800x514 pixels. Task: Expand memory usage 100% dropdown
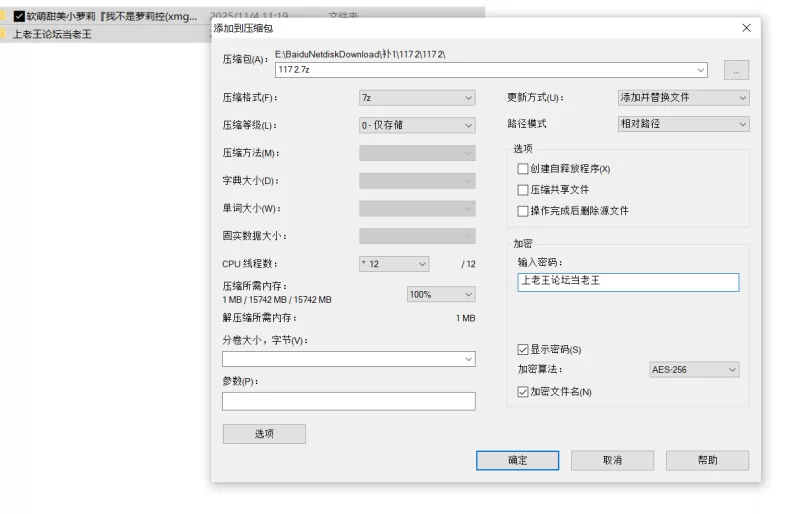[x=441, y=295]
